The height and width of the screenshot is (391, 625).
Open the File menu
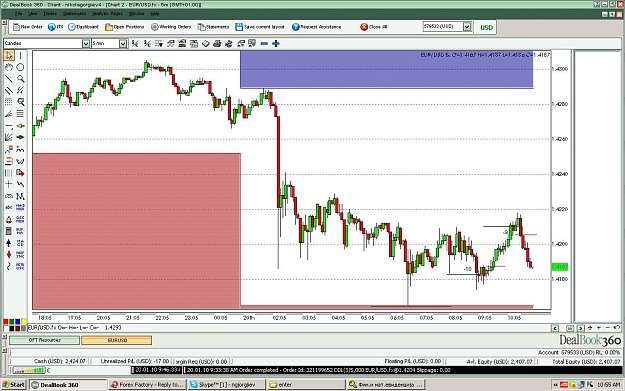pos(18,14)
